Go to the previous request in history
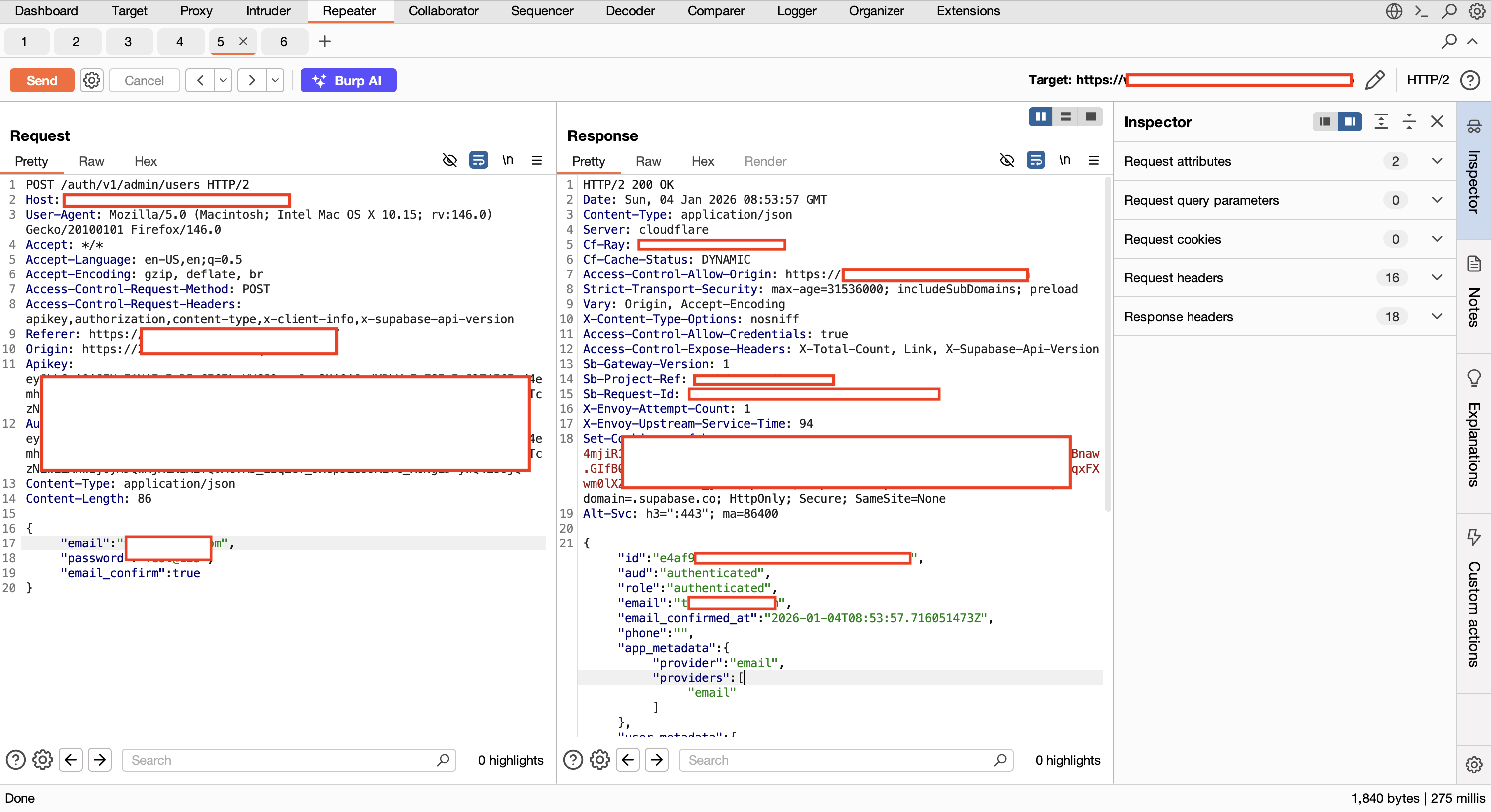Image resolution: width=1491 pixels, height=812 pixels. tap(200, 80)
